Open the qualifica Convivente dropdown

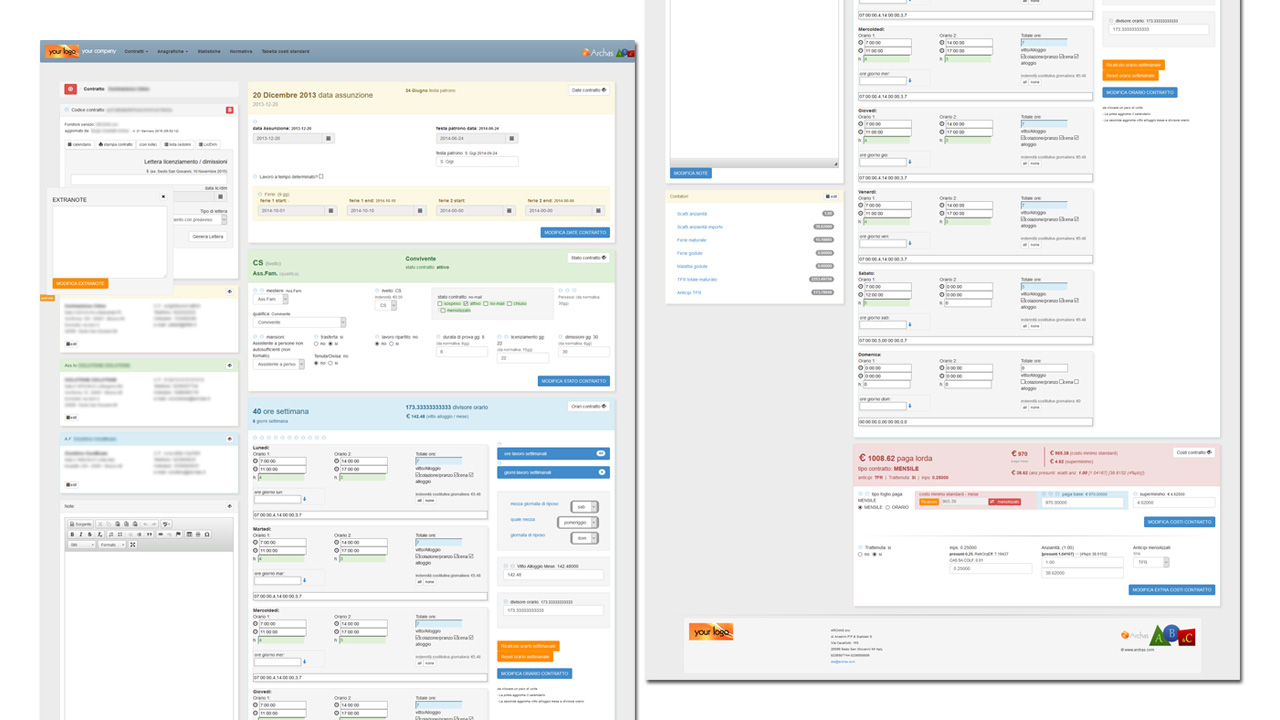300,323
